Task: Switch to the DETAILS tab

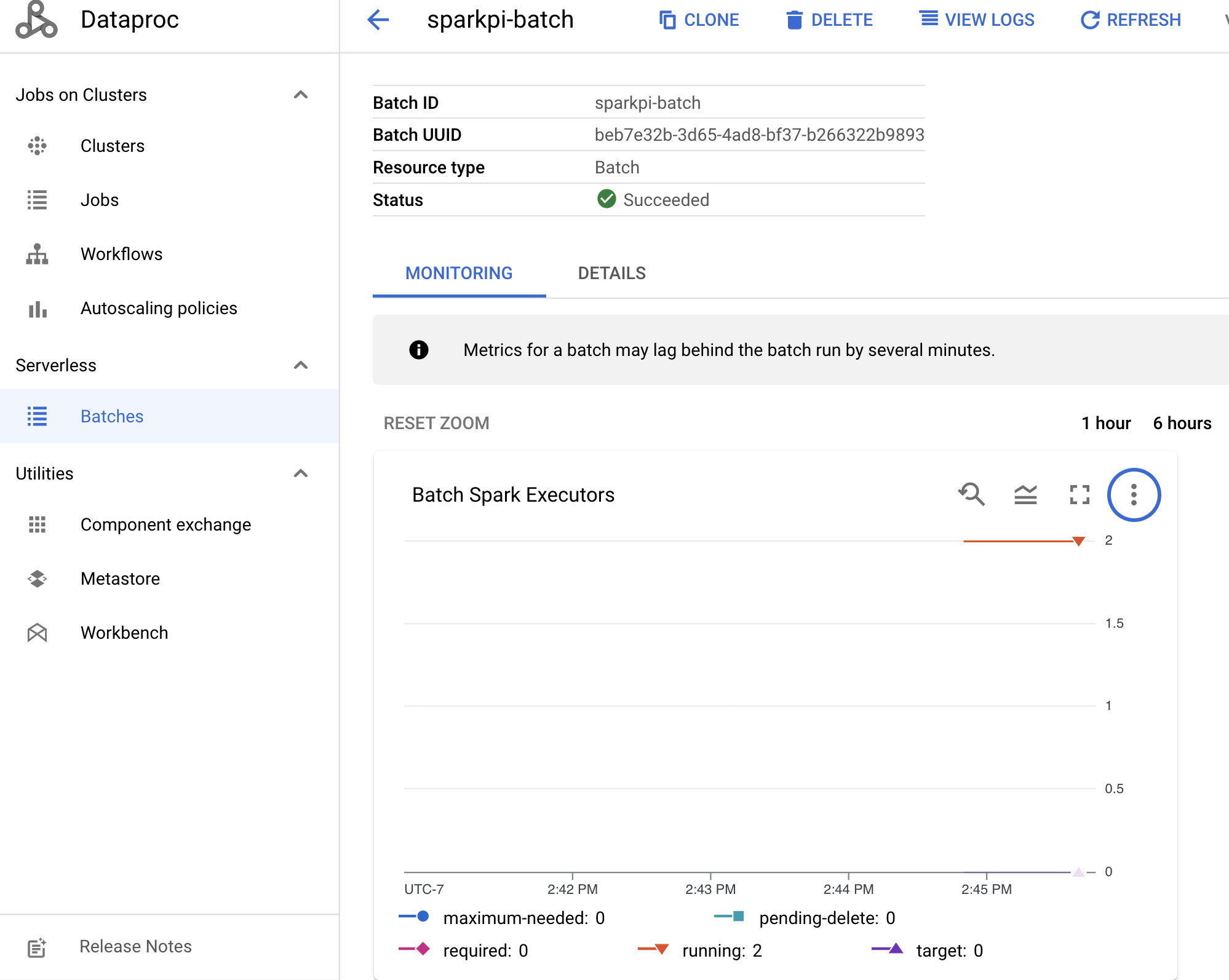Action: pyautogui.click(x=611, y=273)
